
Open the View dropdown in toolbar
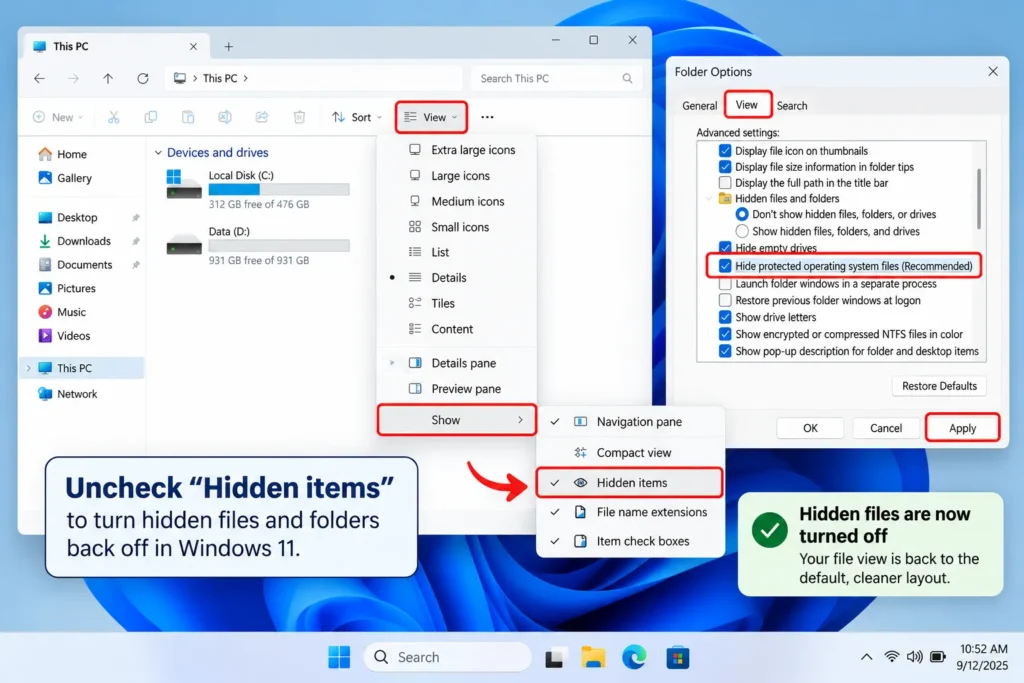pos(431,117)
